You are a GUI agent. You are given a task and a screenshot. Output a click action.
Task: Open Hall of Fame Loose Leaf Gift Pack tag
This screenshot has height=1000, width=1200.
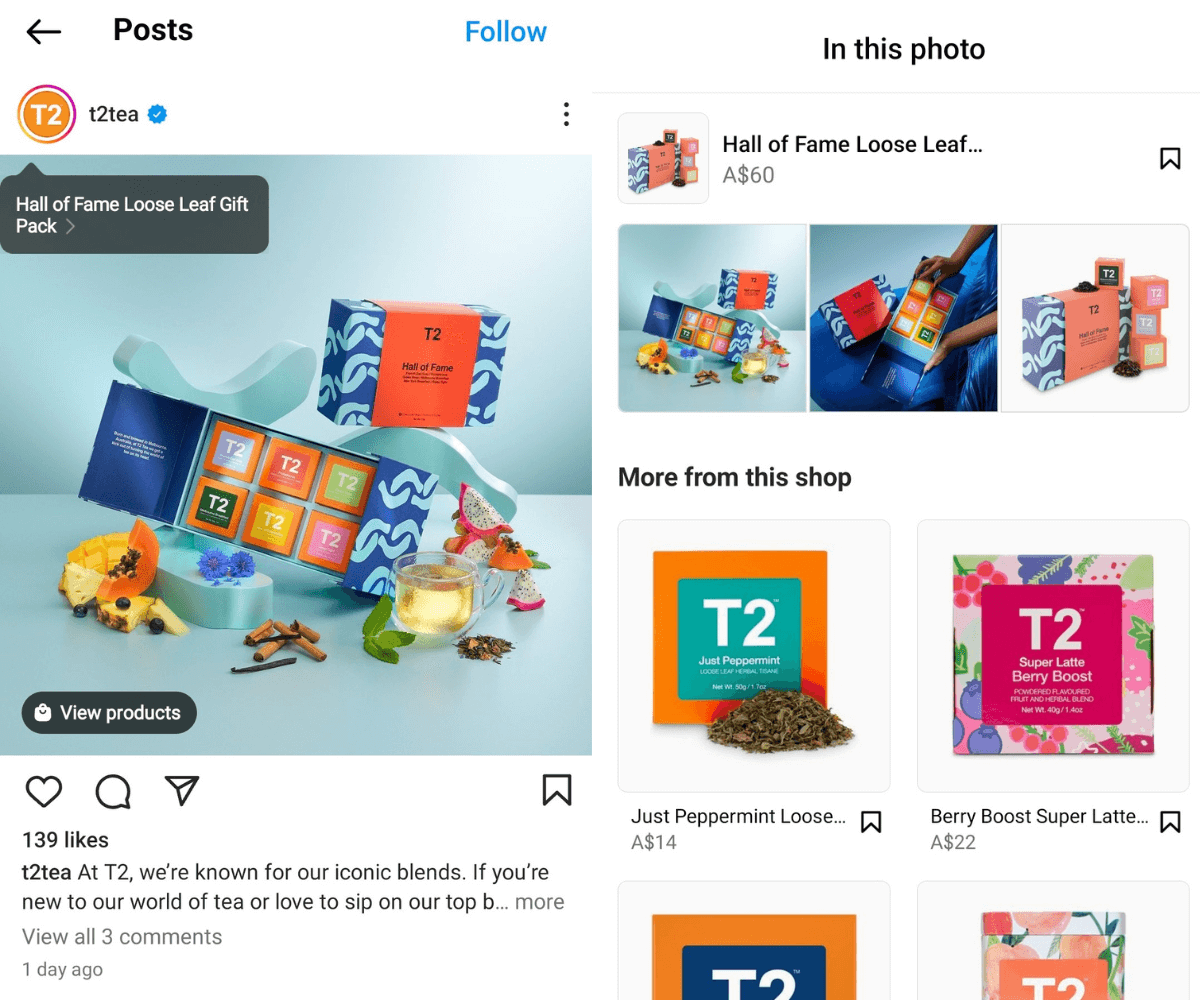click(x=134, y=214)
